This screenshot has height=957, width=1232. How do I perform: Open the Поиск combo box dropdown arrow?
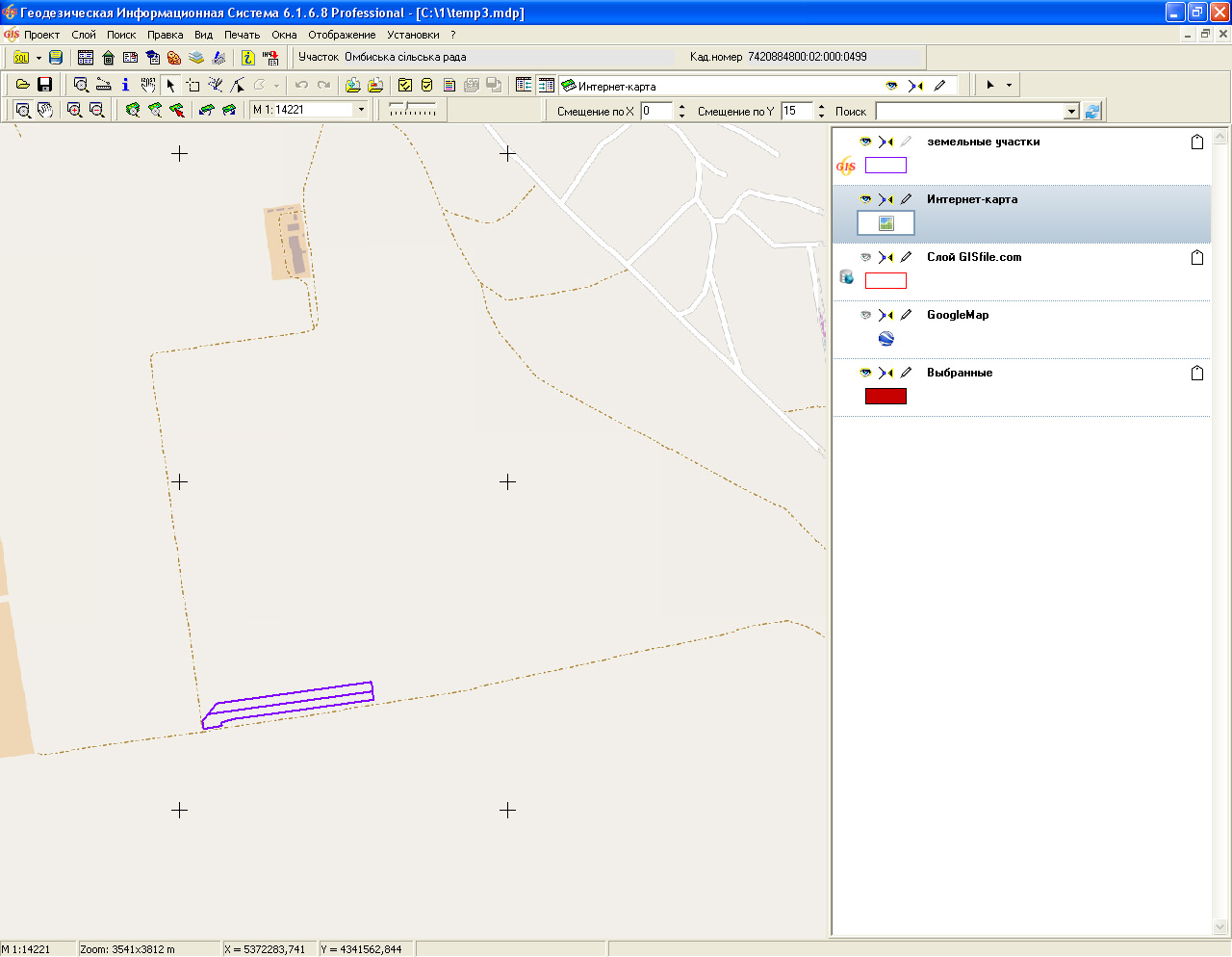coord(1071,112)
